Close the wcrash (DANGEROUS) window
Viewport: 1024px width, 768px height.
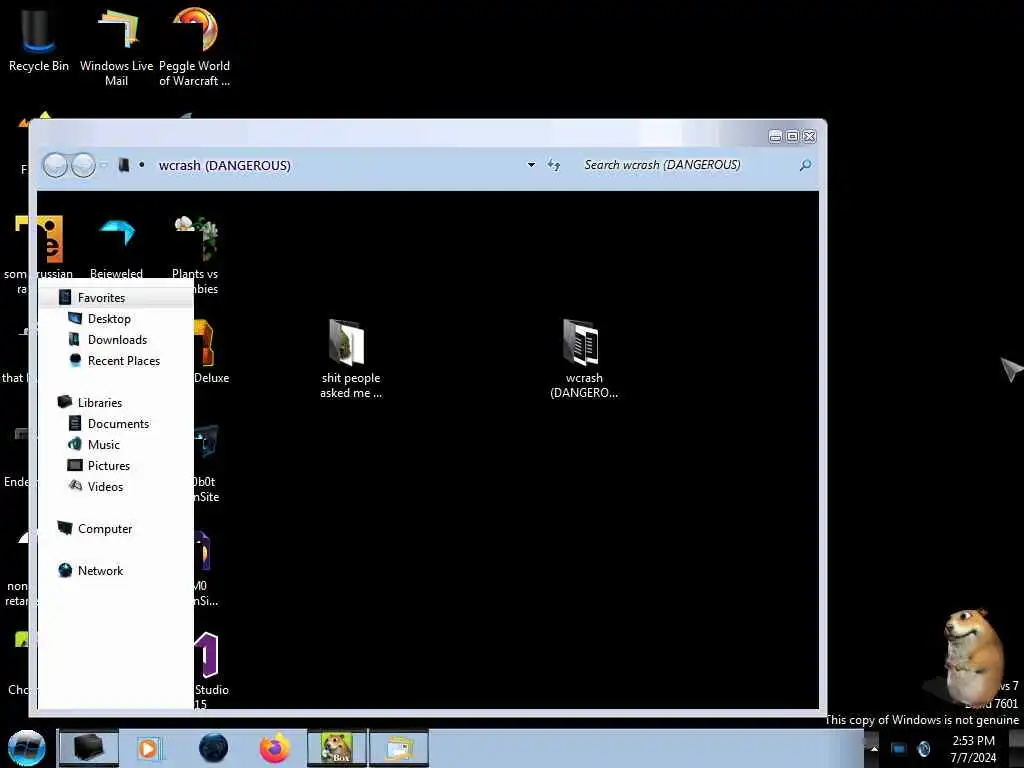pyautogui.click(x=810, y=136)
